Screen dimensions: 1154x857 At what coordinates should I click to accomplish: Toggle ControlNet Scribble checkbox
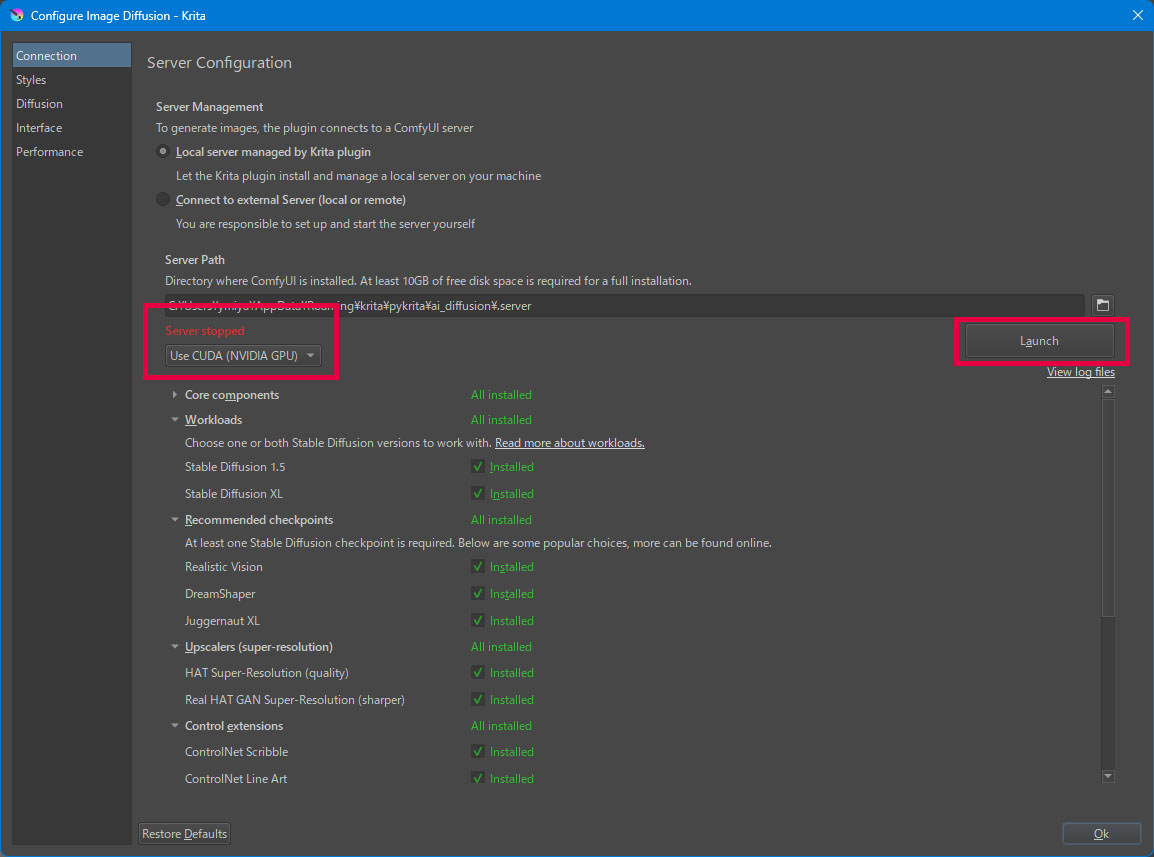click(x=478, y=751)
